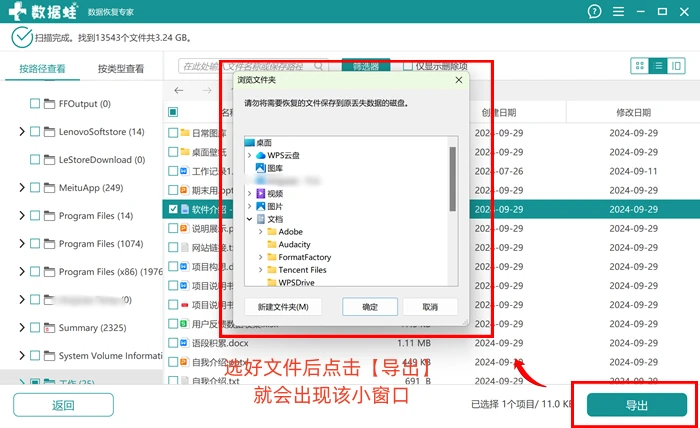Screen dimensions: 700x428
Task: Click the back arrow navigation icon
Action: coord(179,91)
